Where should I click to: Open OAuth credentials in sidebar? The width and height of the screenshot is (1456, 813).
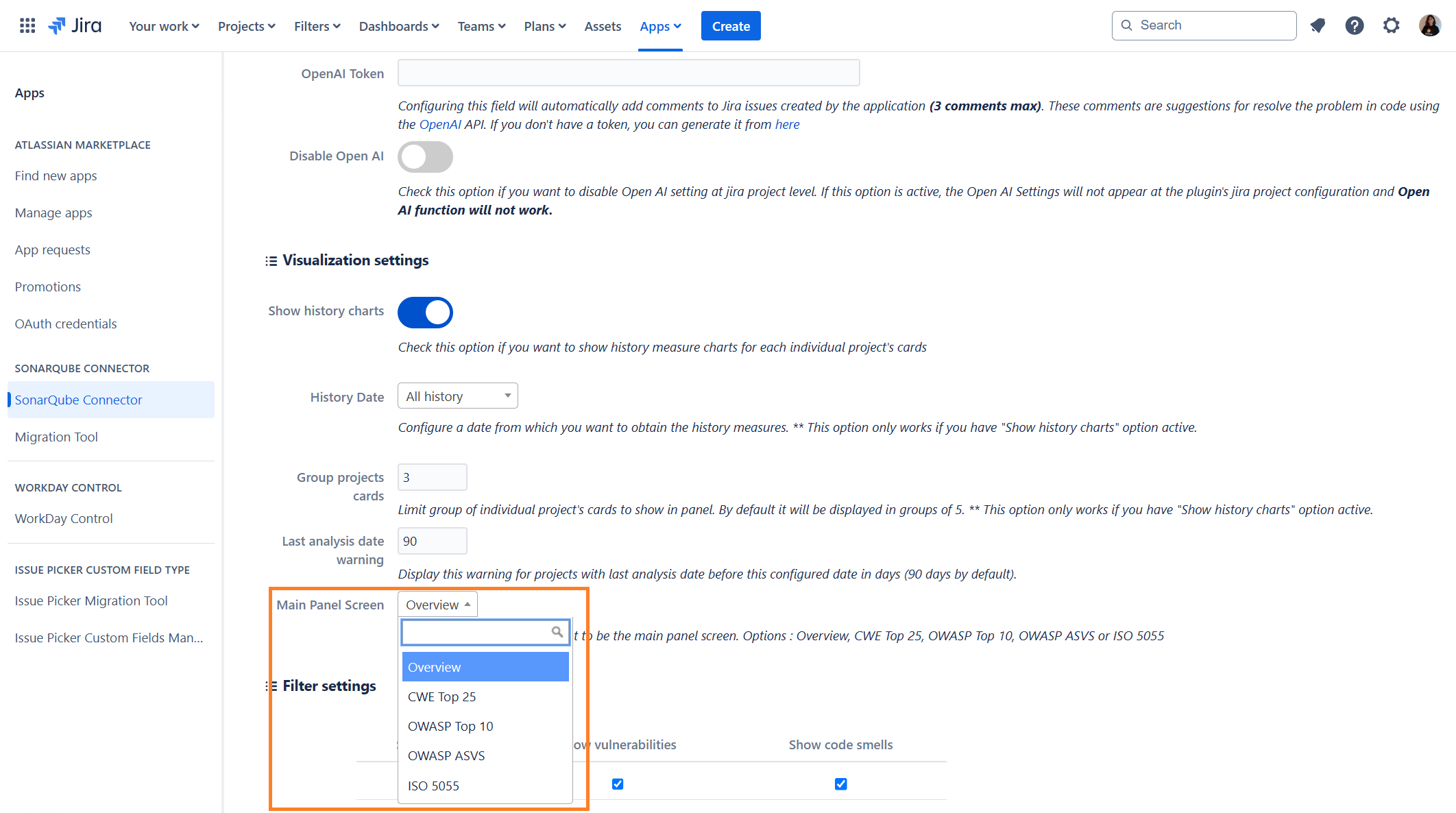coord(66,324)
